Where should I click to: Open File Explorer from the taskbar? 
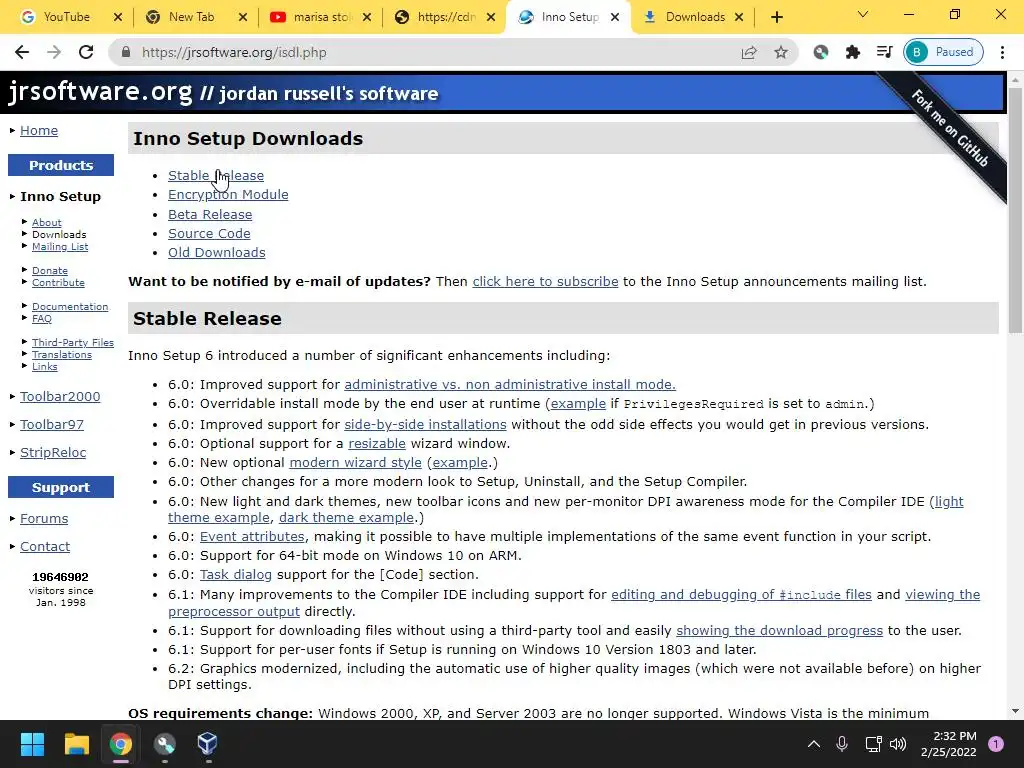coord(76,744)
